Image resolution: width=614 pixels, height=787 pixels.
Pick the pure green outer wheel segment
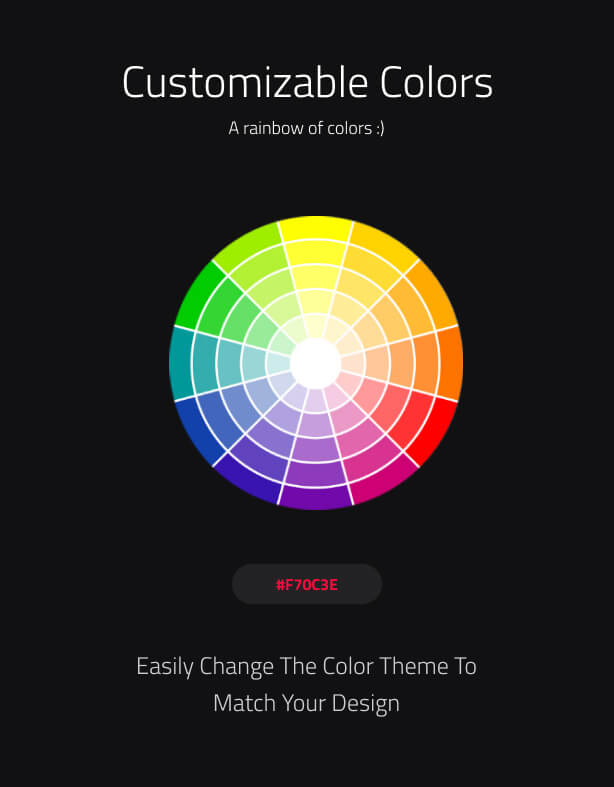[196, 295]
